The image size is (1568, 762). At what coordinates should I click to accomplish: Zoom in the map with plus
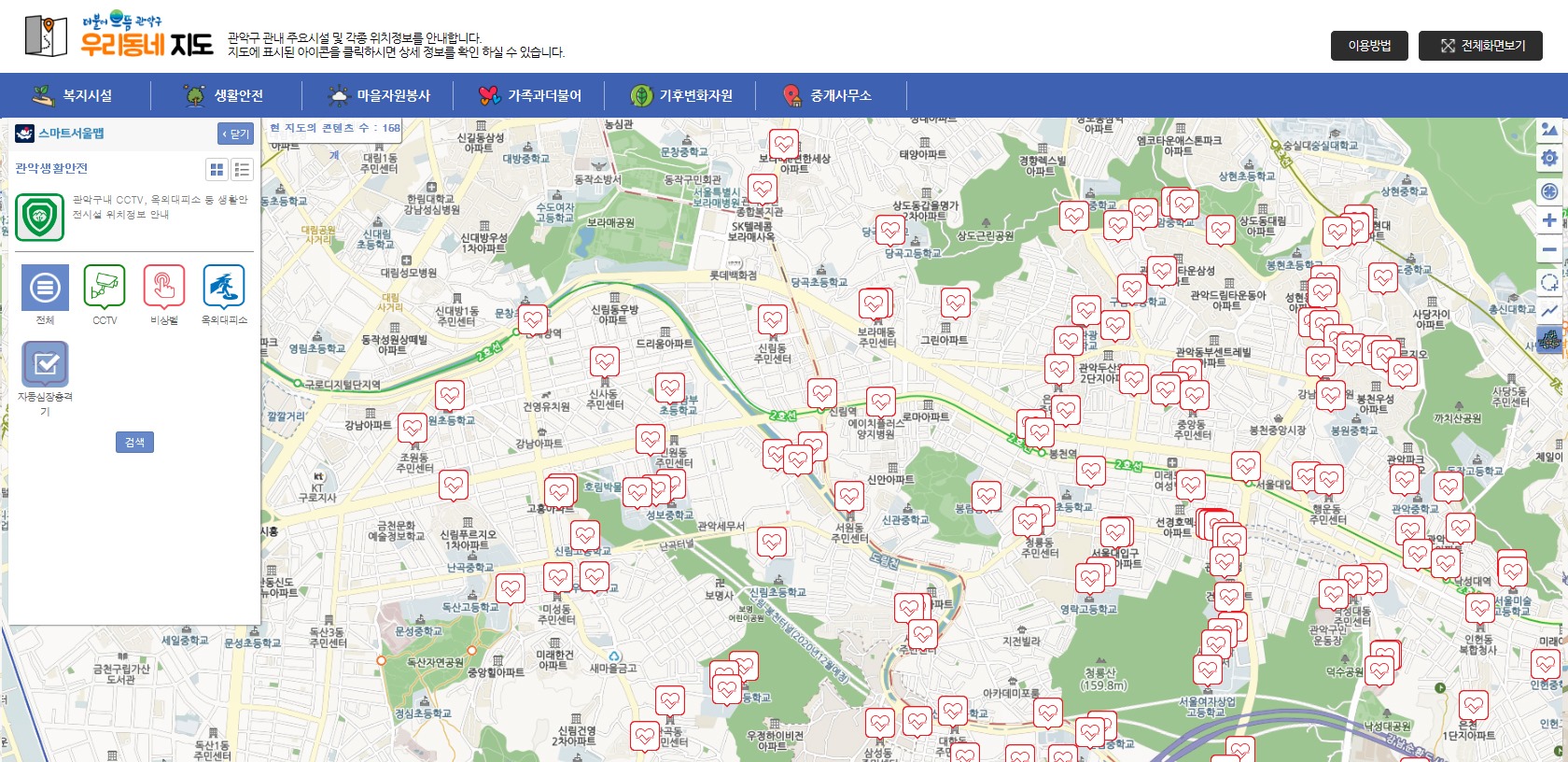coord(1549,220)
